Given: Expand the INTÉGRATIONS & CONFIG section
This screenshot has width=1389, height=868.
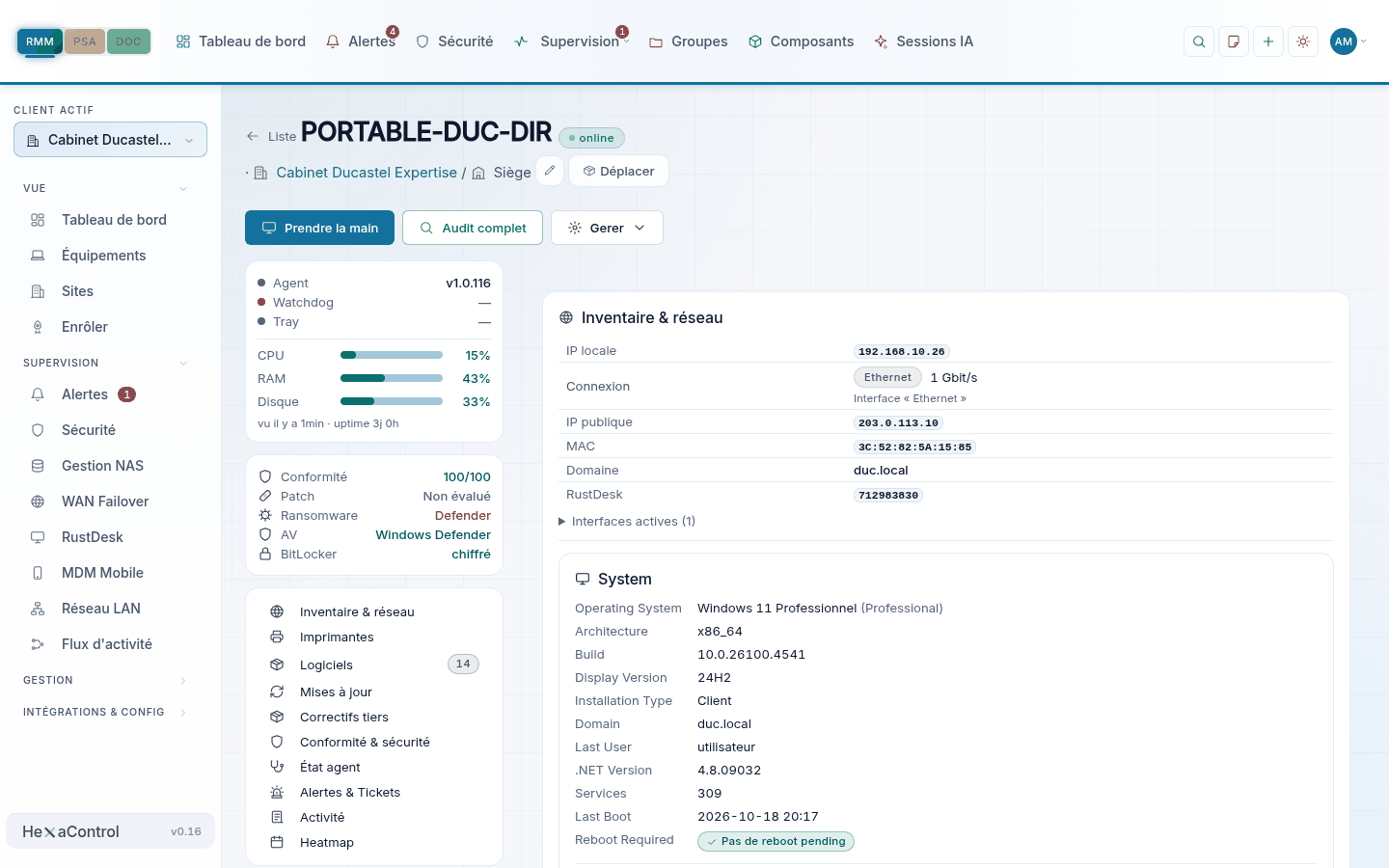Looking at the screenshot, I should 105,712.
